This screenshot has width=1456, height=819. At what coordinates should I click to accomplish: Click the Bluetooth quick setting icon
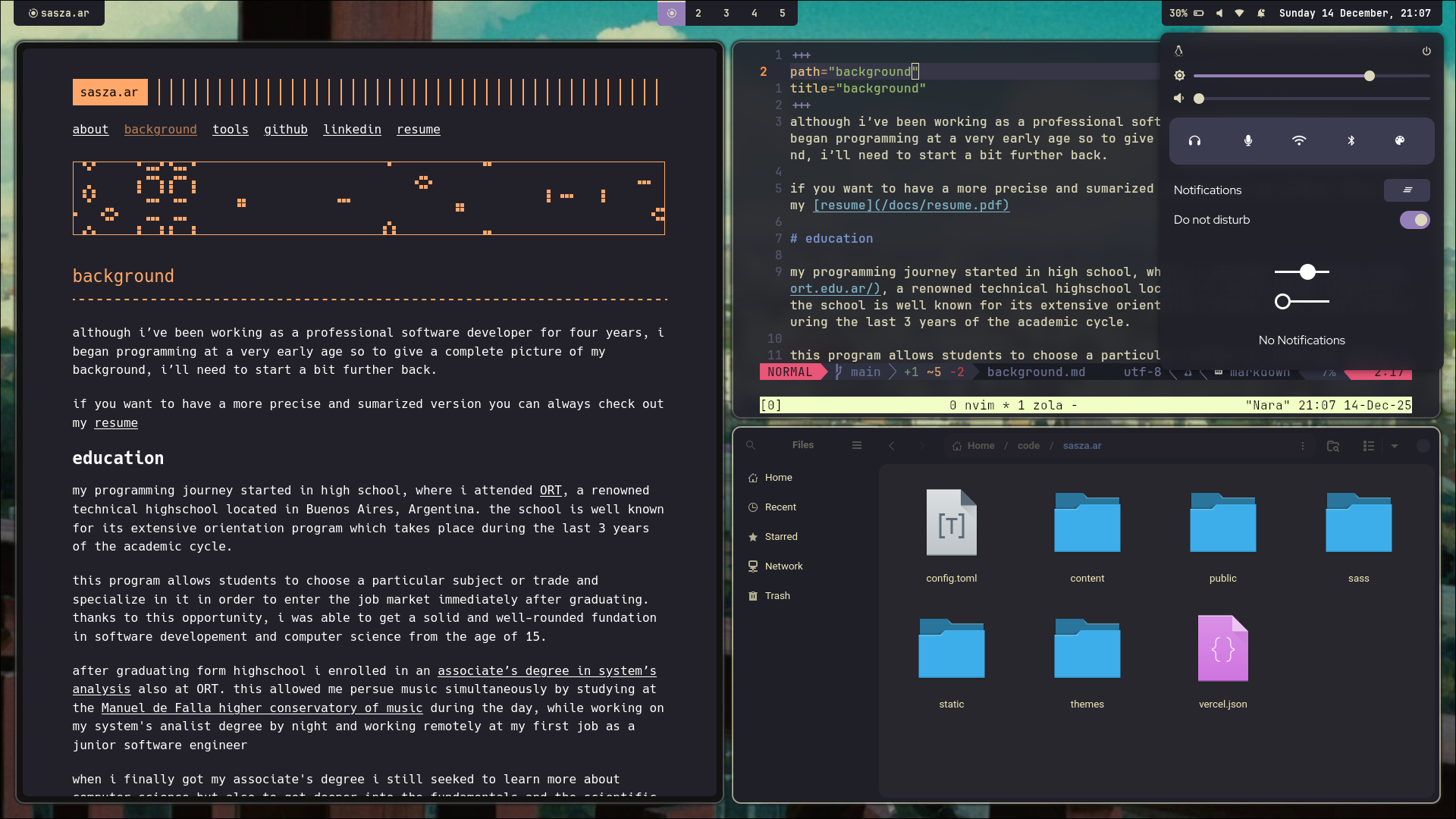click(1351, 140)
